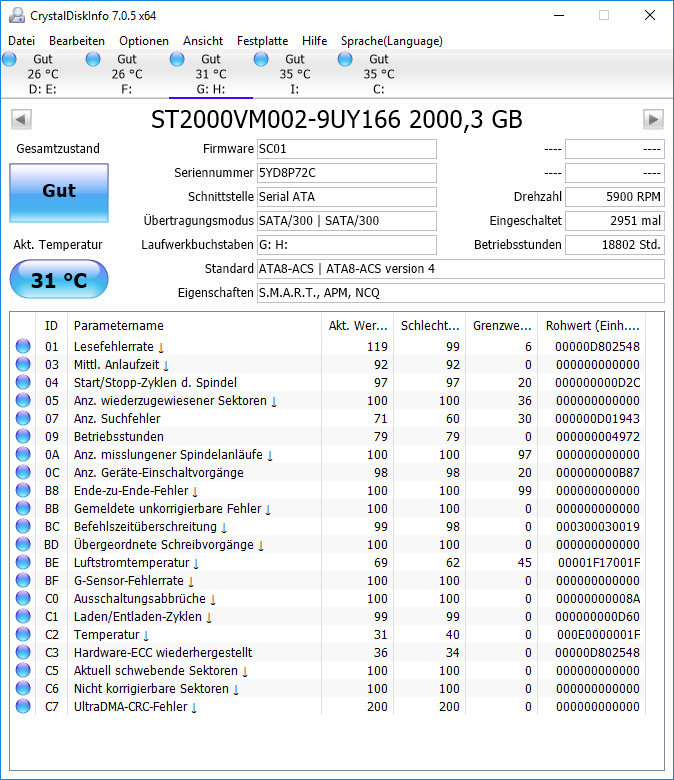Select the Aktuell schwebende Sektoren row text
Screen dimensions: 674x780
[156, 671]
